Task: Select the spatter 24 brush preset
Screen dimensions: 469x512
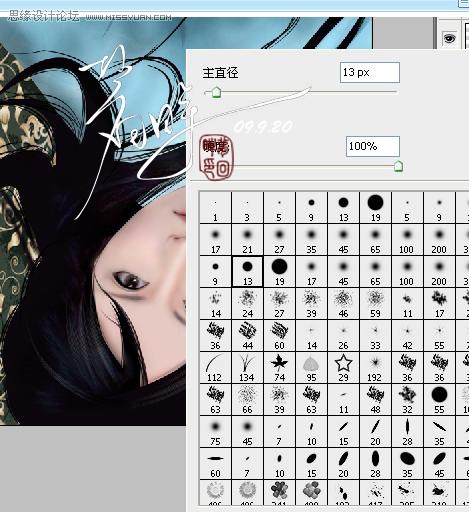Action: (247, 304)
